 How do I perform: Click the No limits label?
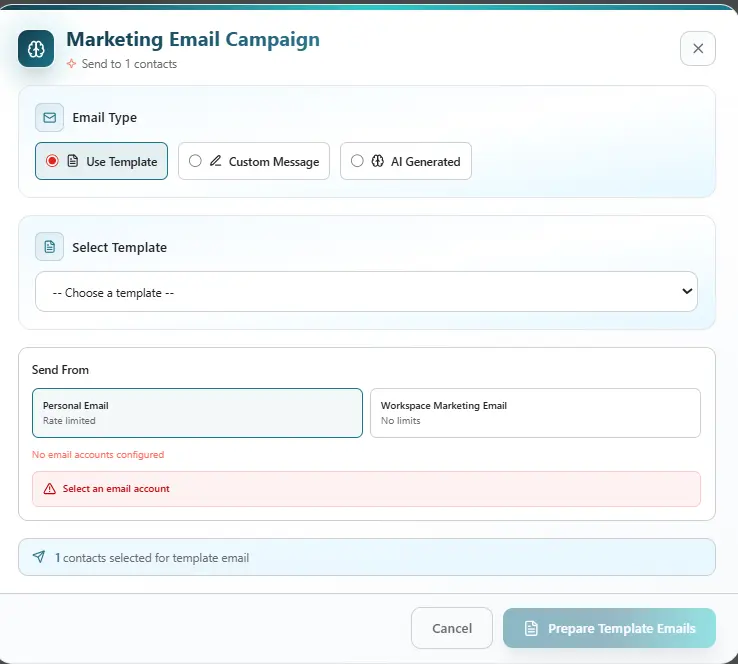coord(401,421)
